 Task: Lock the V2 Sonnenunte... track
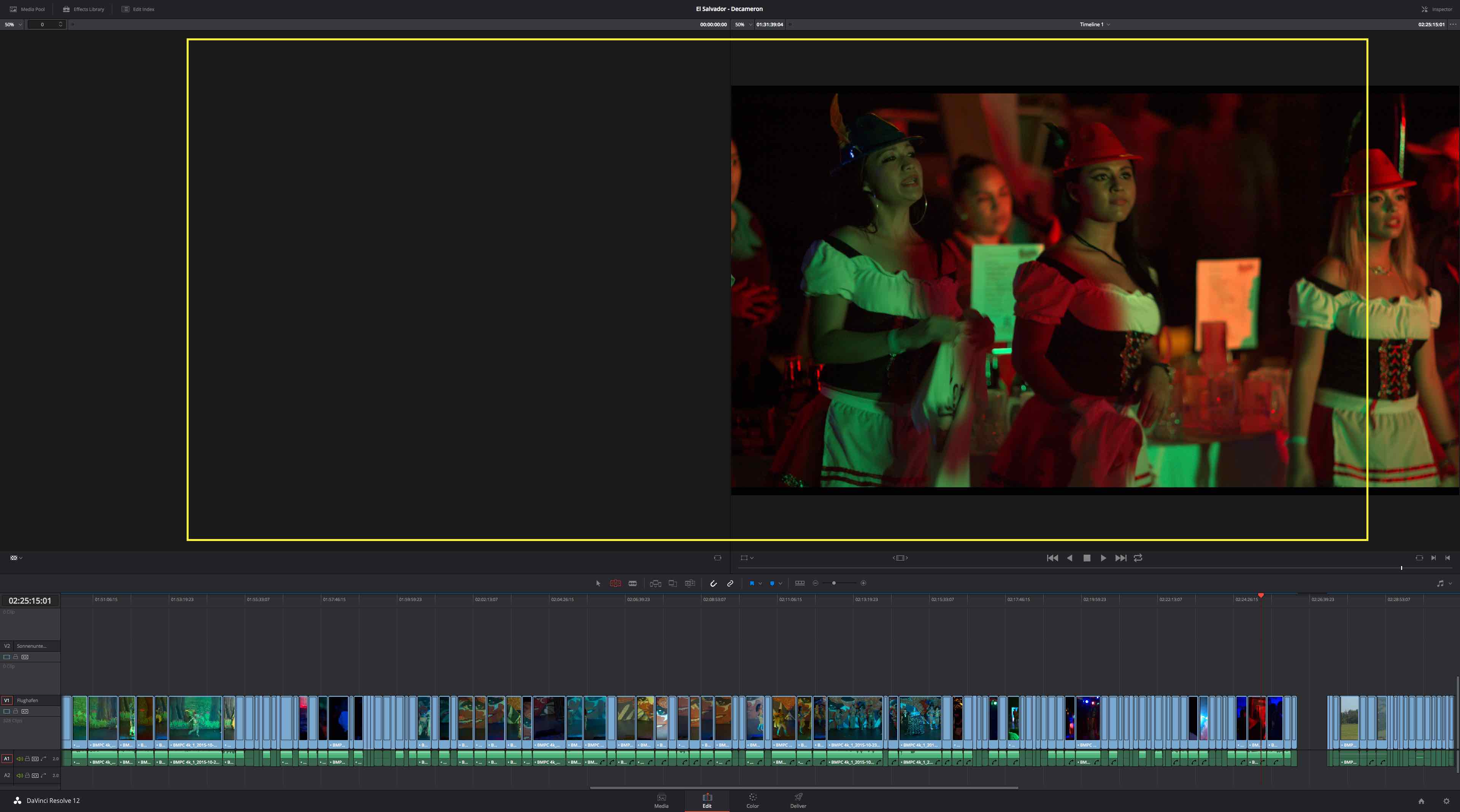16,657
